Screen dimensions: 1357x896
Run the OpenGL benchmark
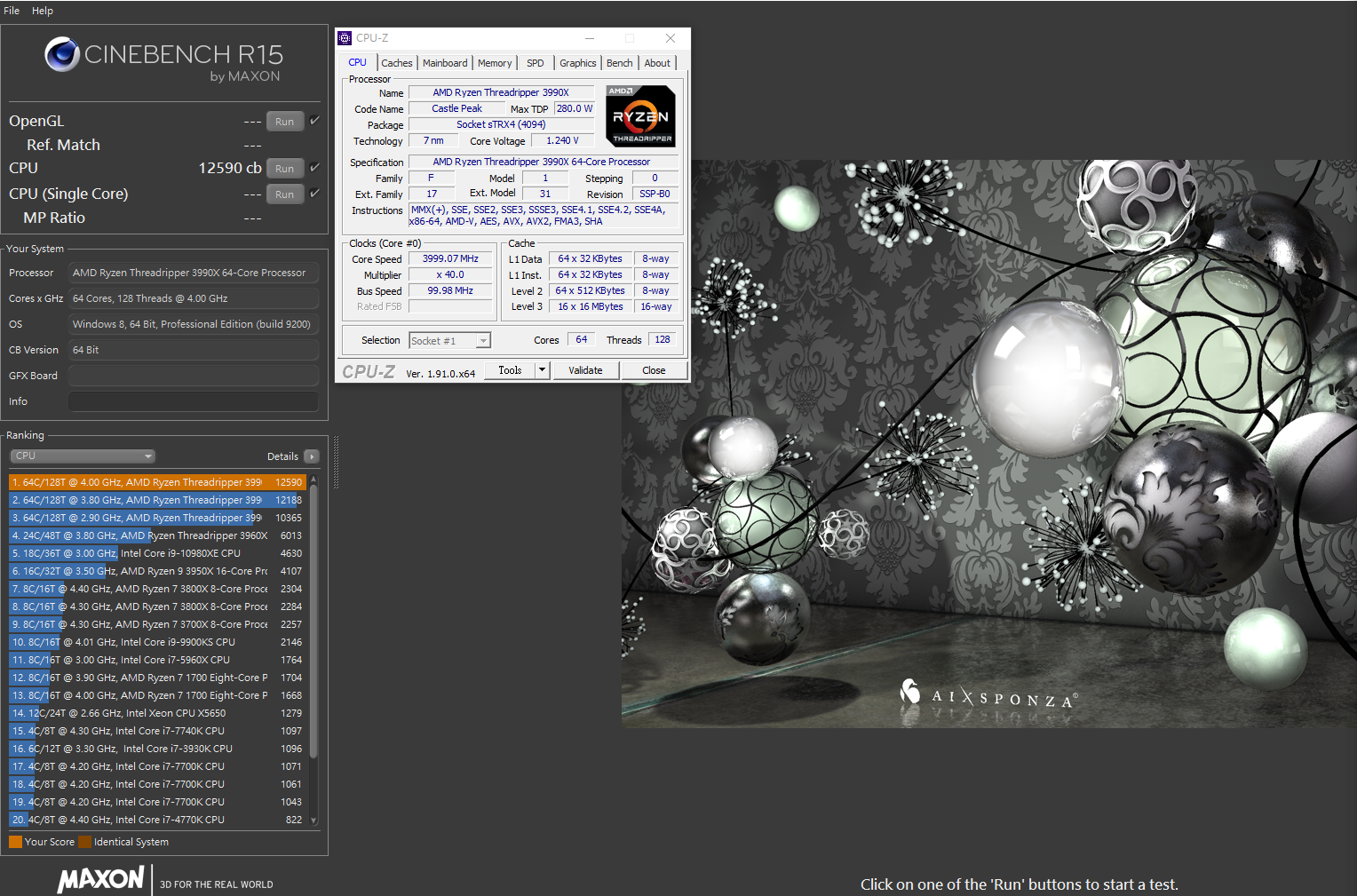coord(284,122)
